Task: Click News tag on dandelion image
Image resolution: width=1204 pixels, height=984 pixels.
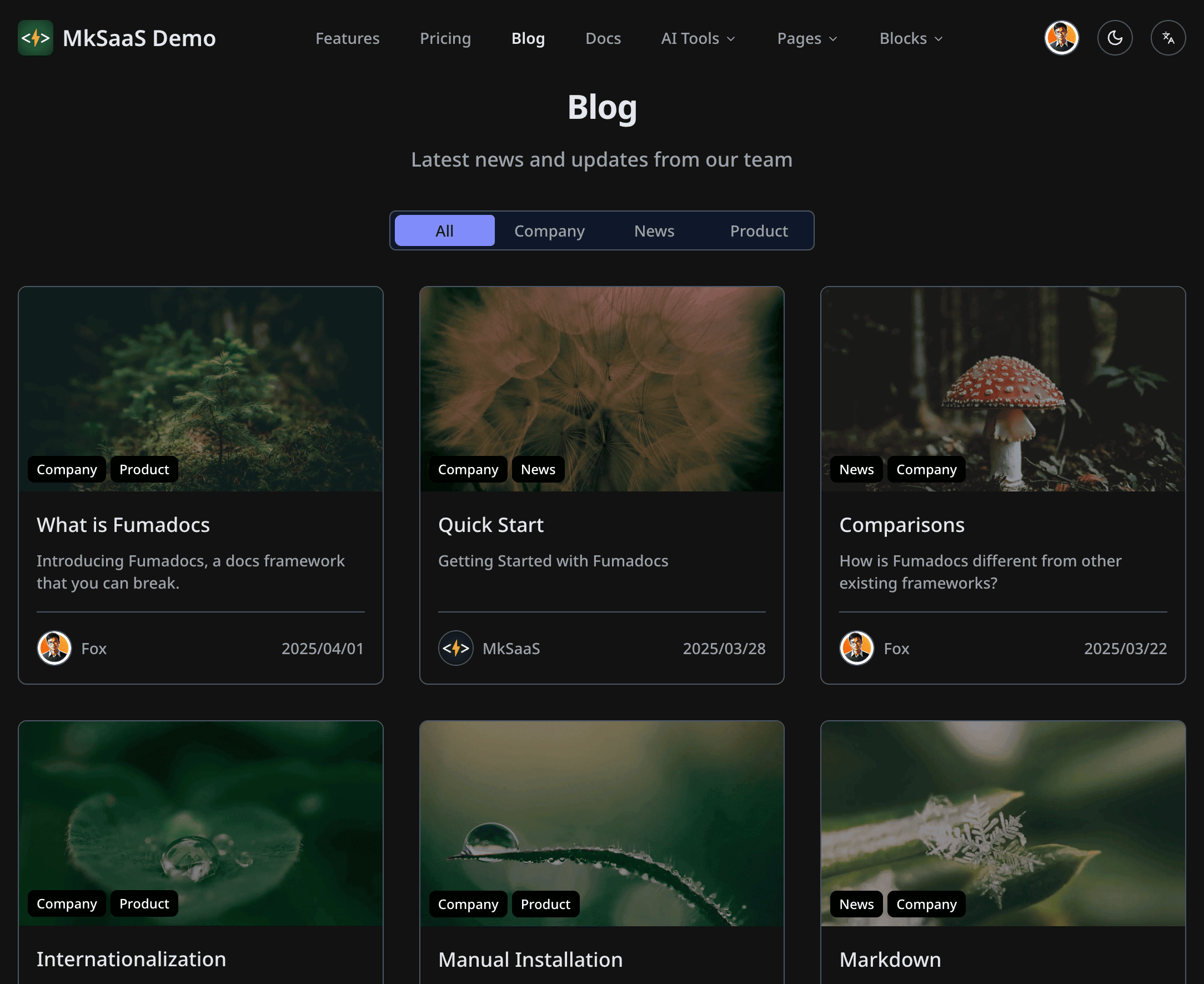Action: 538,469
